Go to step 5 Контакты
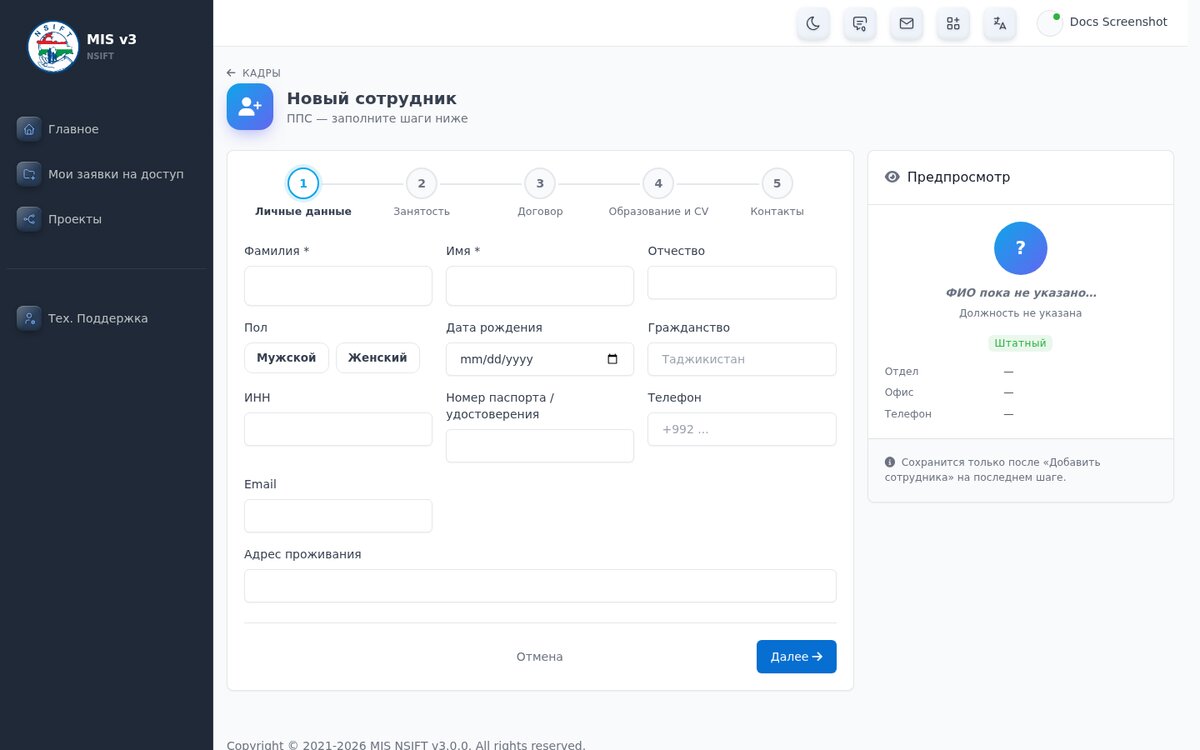 click(777, 193)
